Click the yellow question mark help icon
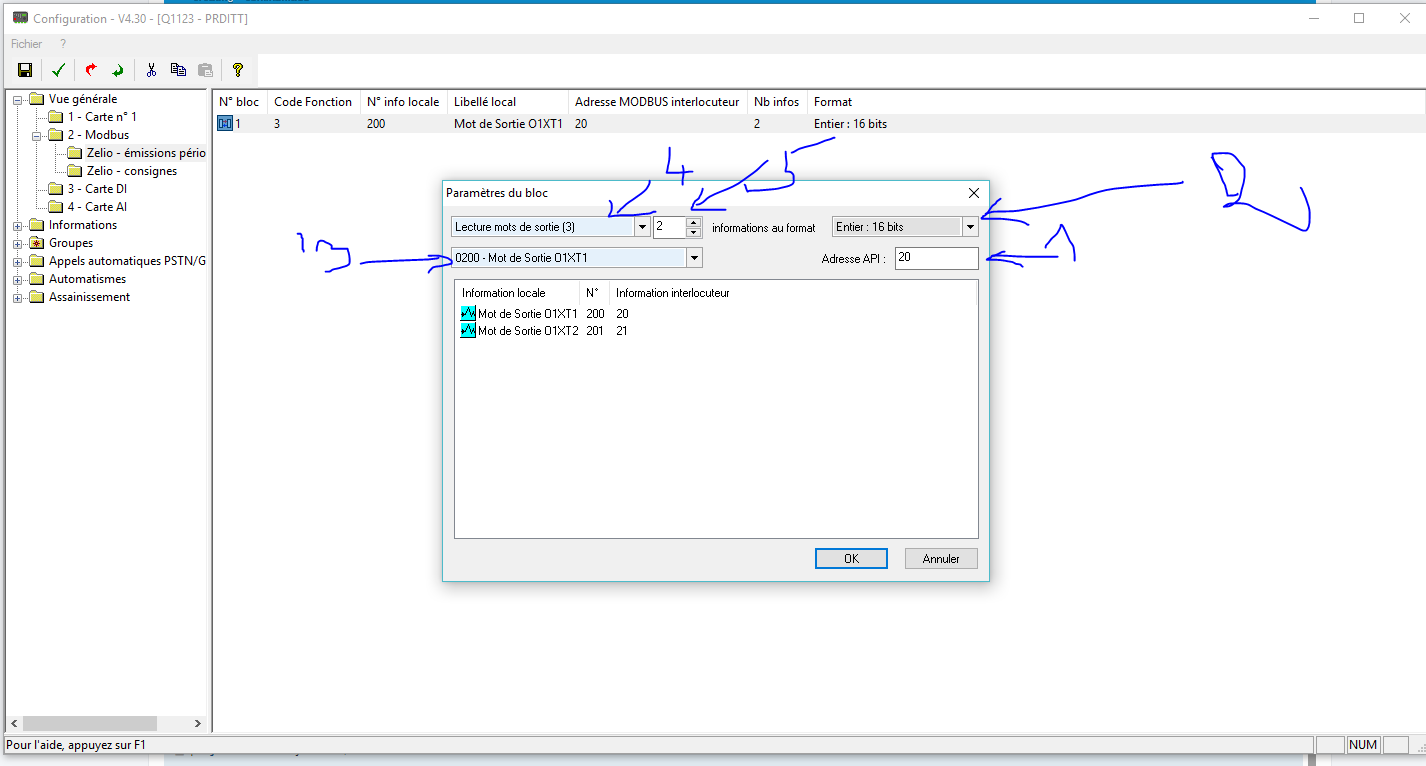 tap(237, 70)
